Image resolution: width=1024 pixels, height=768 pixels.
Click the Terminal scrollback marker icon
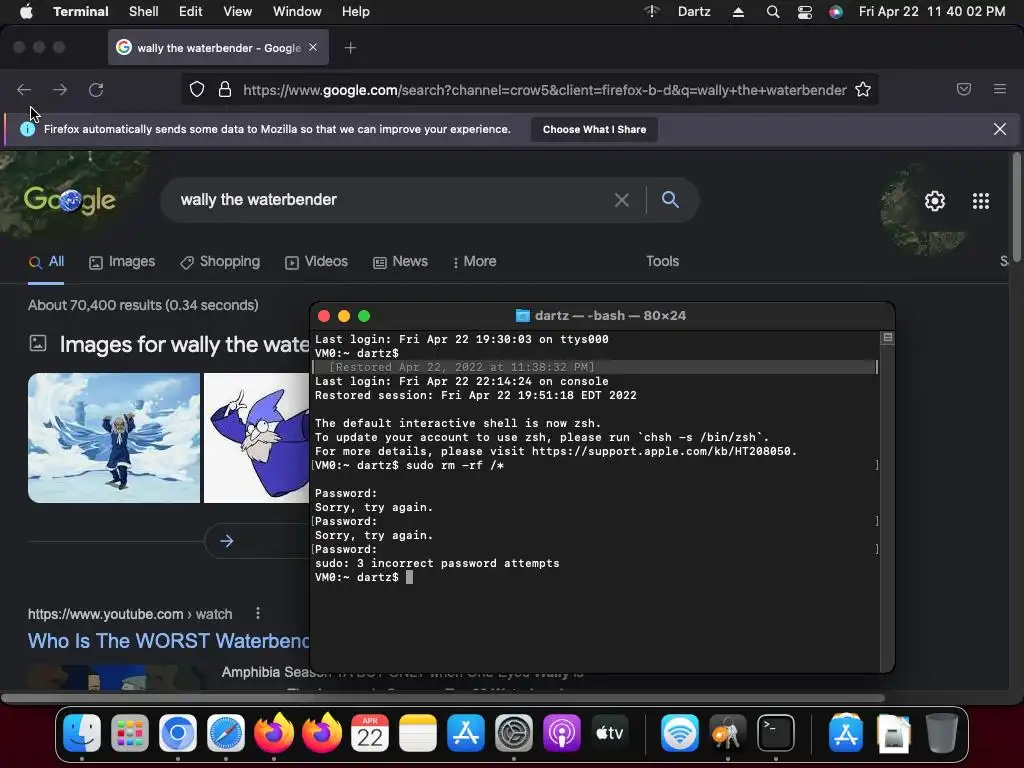tap(888, 338)
